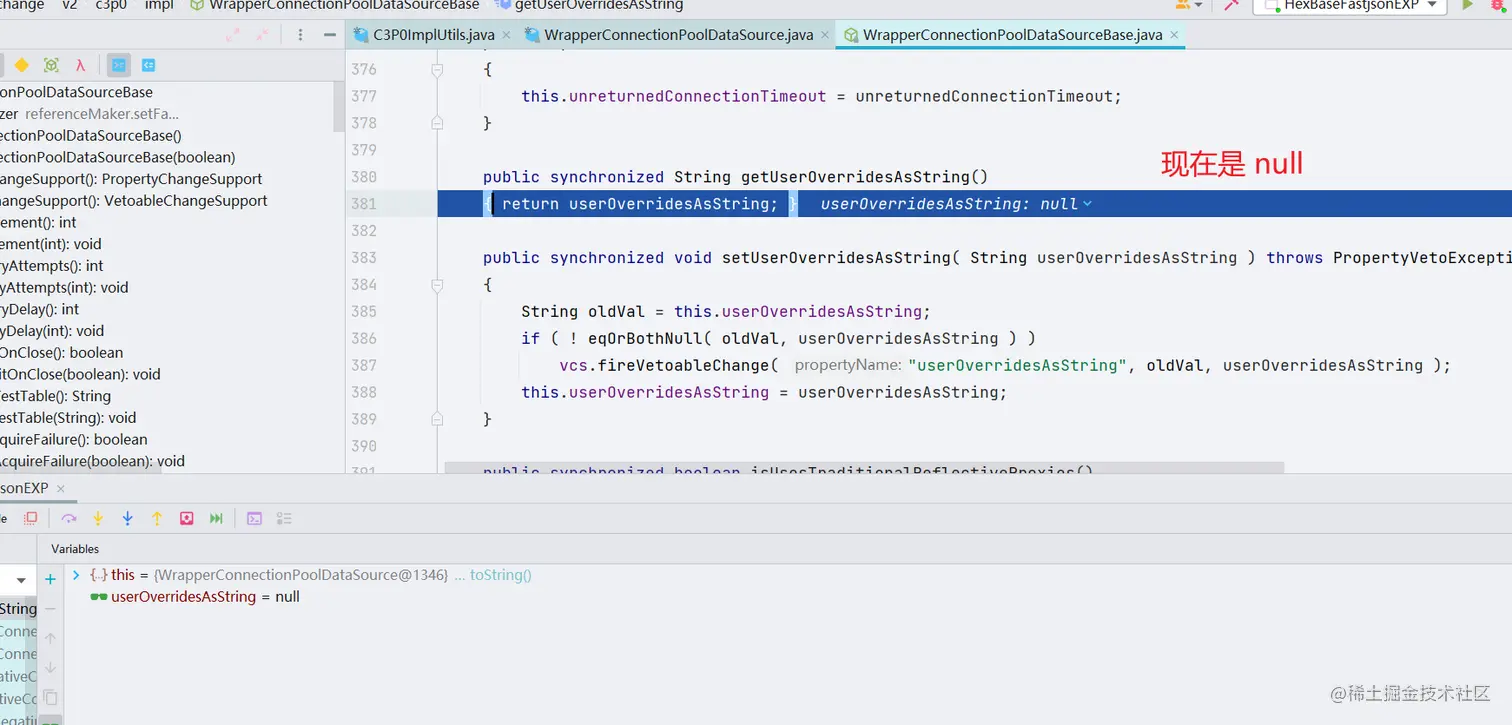This screenshot has width=1512, height=725.
Task: Collapse code fold marker at line 376
Action: tap(436, 70)
